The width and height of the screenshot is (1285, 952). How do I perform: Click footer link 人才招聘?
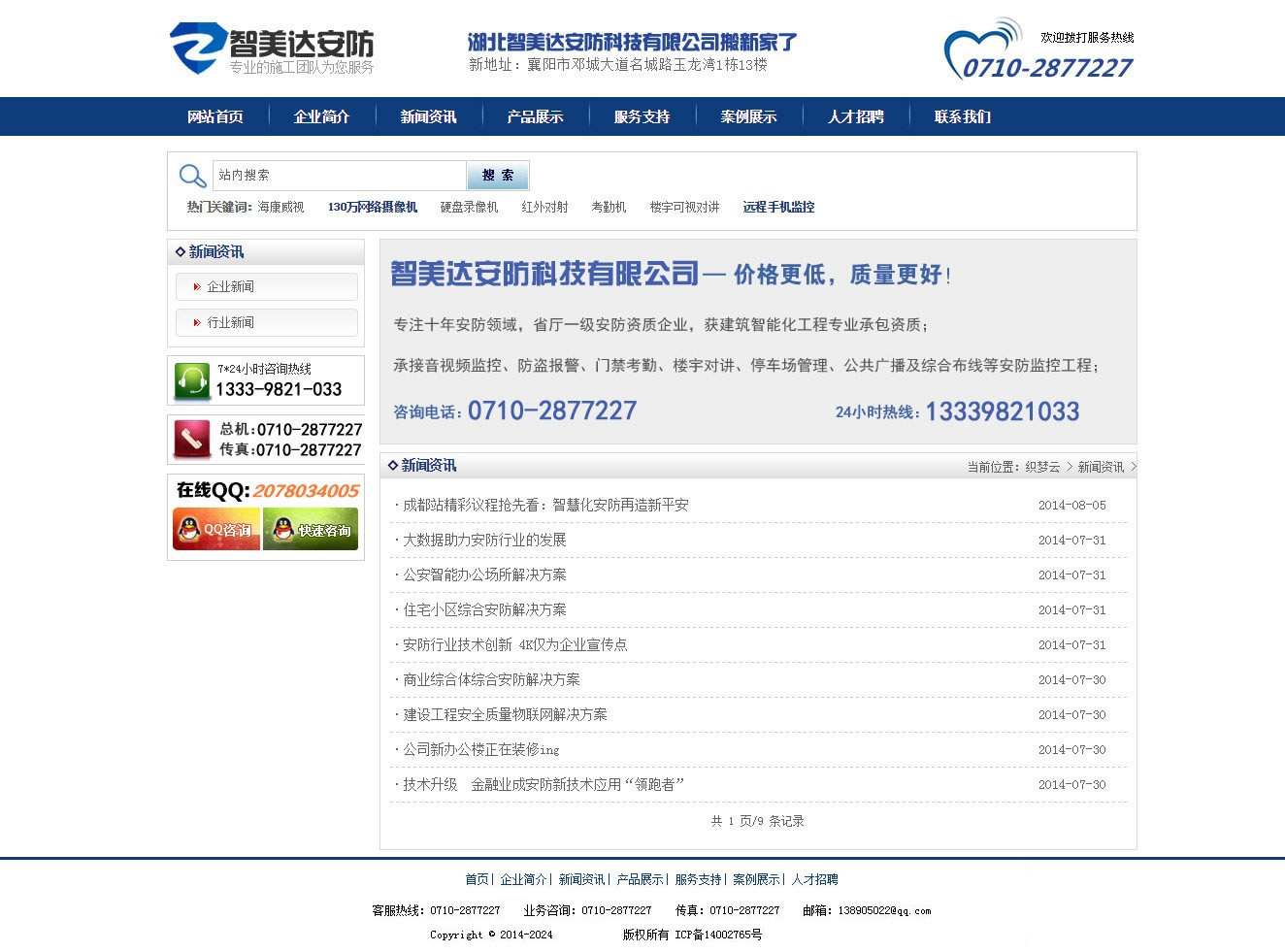tap(814, 880)
